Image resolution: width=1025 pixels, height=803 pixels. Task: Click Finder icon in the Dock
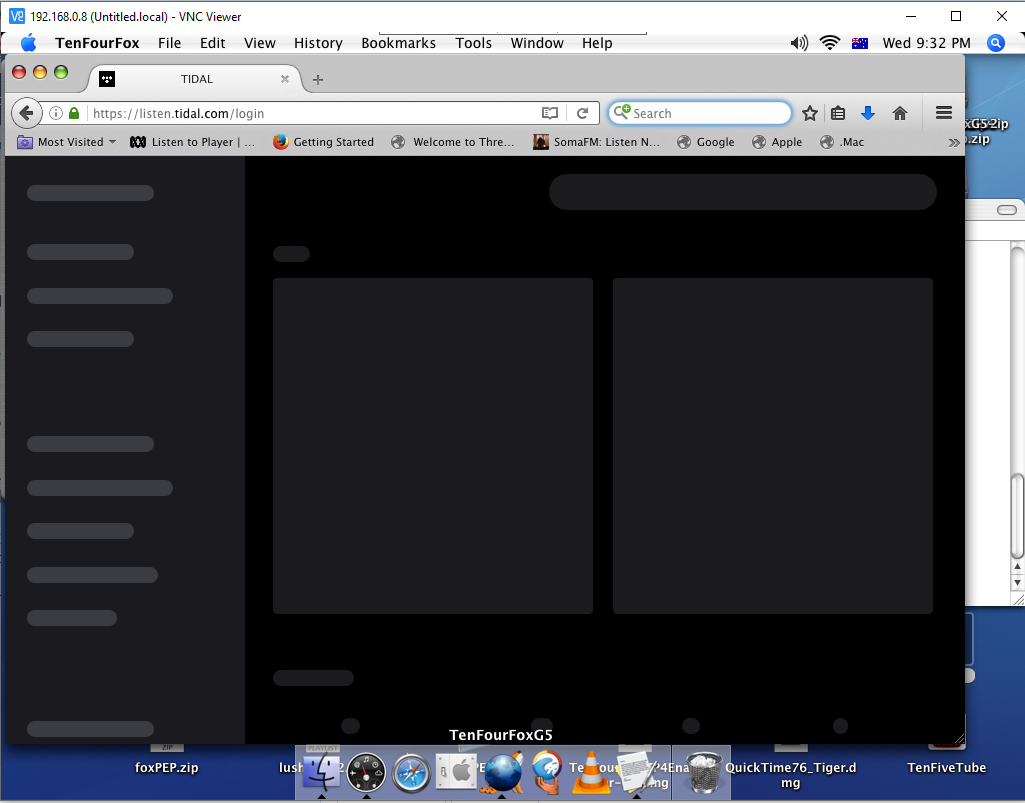[321, 772]
